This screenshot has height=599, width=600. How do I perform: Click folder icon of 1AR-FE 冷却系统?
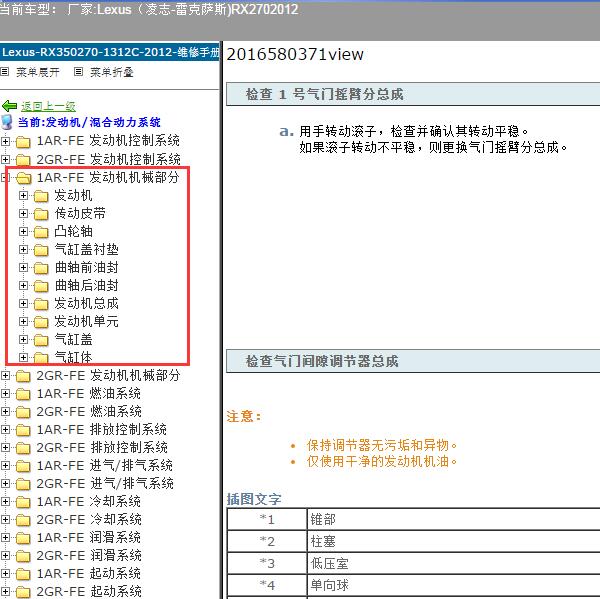[23, 502]
